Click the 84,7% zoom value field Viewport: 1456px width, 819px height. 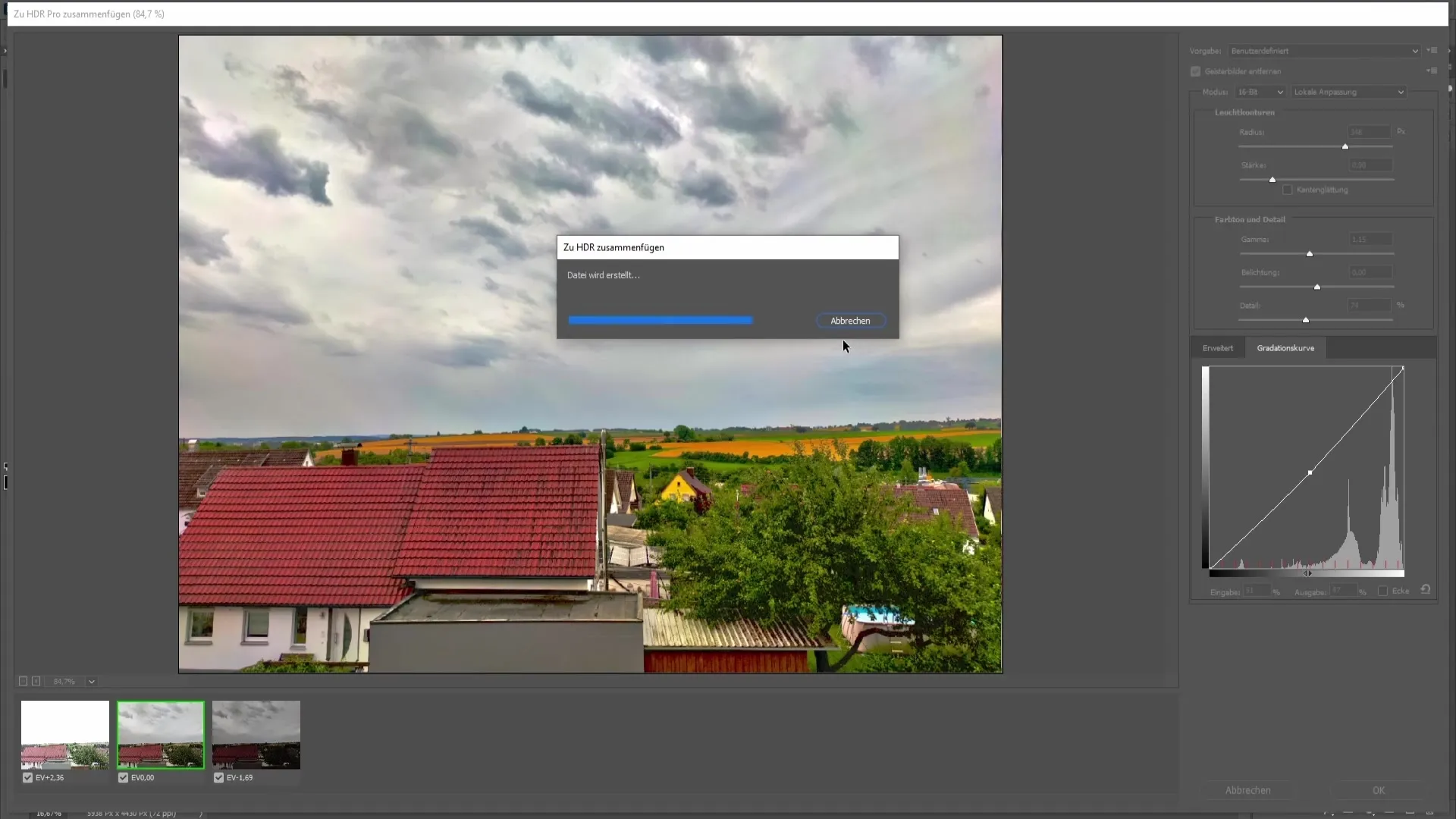pos(64,682)
